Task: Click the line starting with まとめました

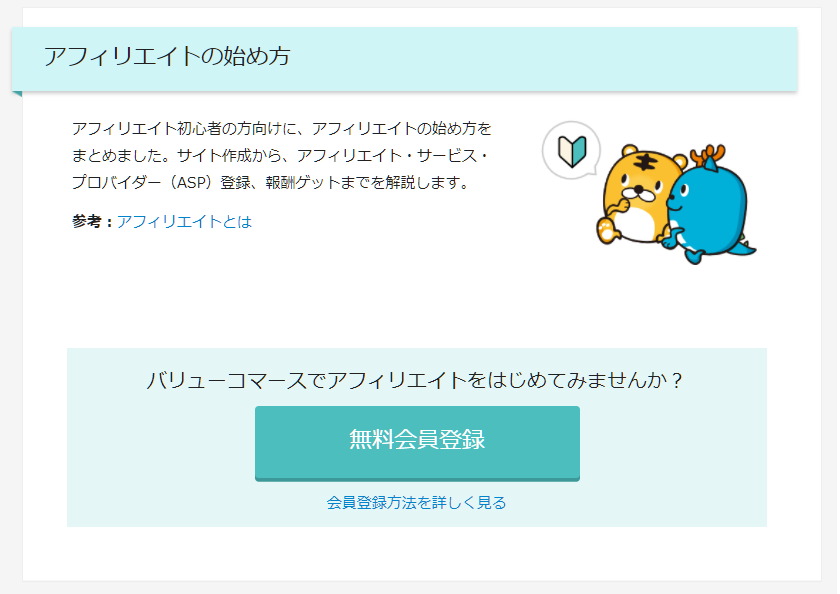Action: pyautogui.click(x=280, y=156)
